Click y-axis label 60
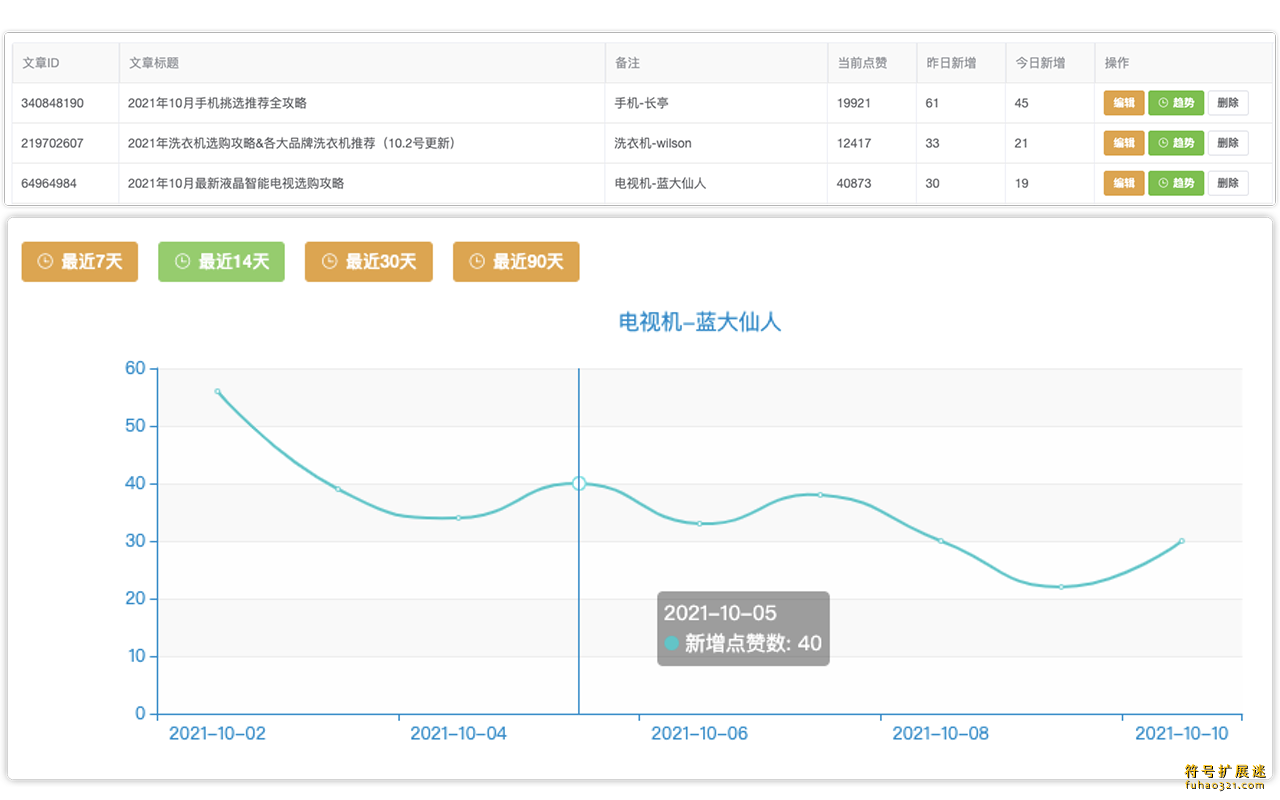1280x800 pixels. pyautogui.click(x=135, y=368)
